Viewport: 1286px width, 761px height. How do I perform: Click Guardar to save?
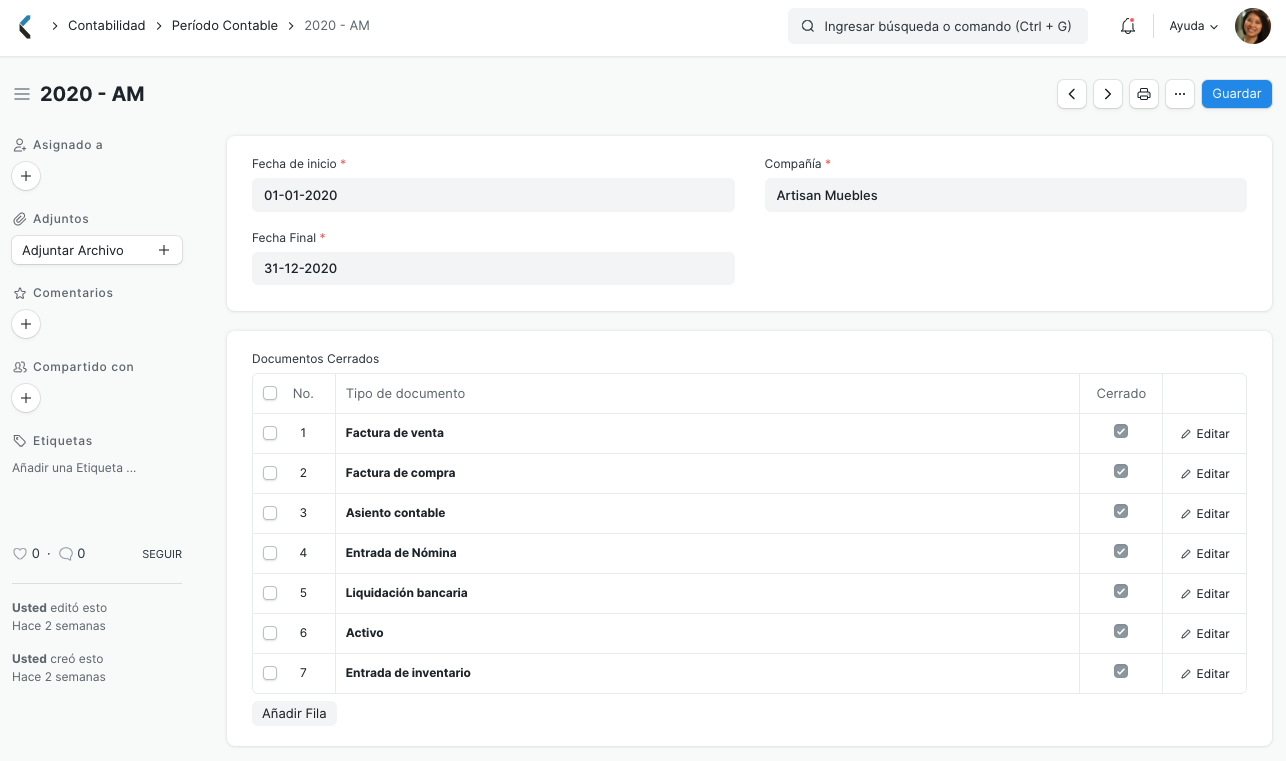[x=1237, y=94]
